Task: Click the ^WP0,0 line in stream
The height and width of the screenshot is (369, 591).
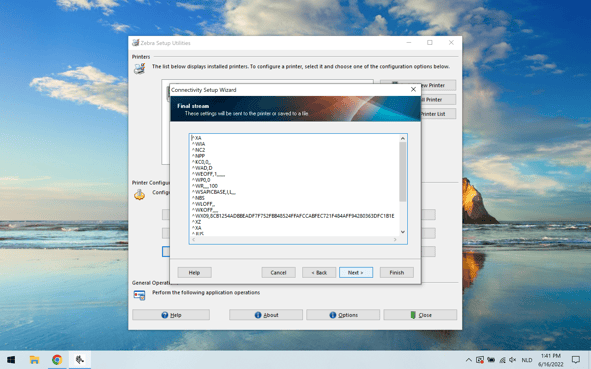Action: tap(201, 180)
